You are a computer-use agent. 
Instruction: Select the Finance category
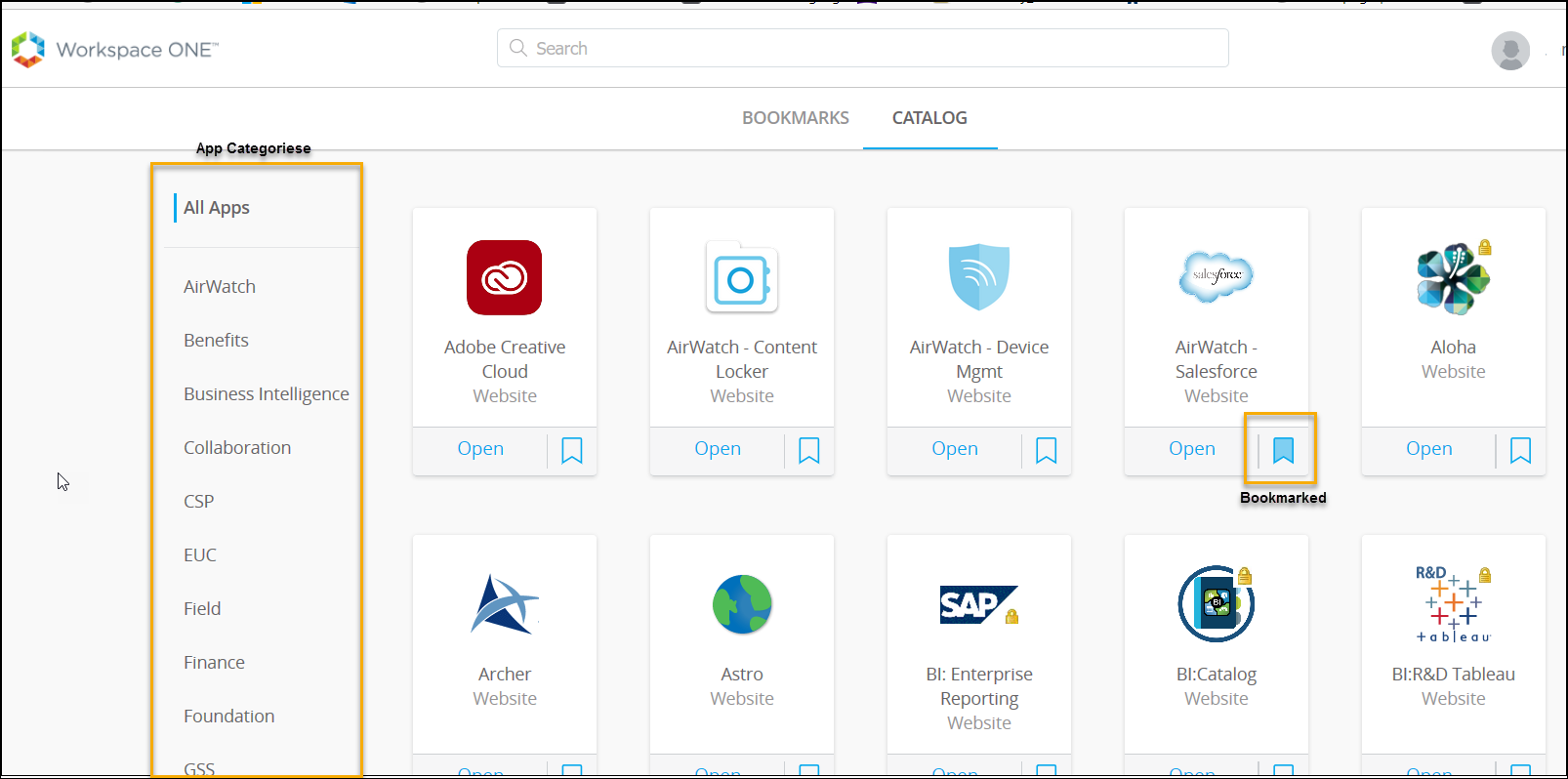click(x=214, y=663)
